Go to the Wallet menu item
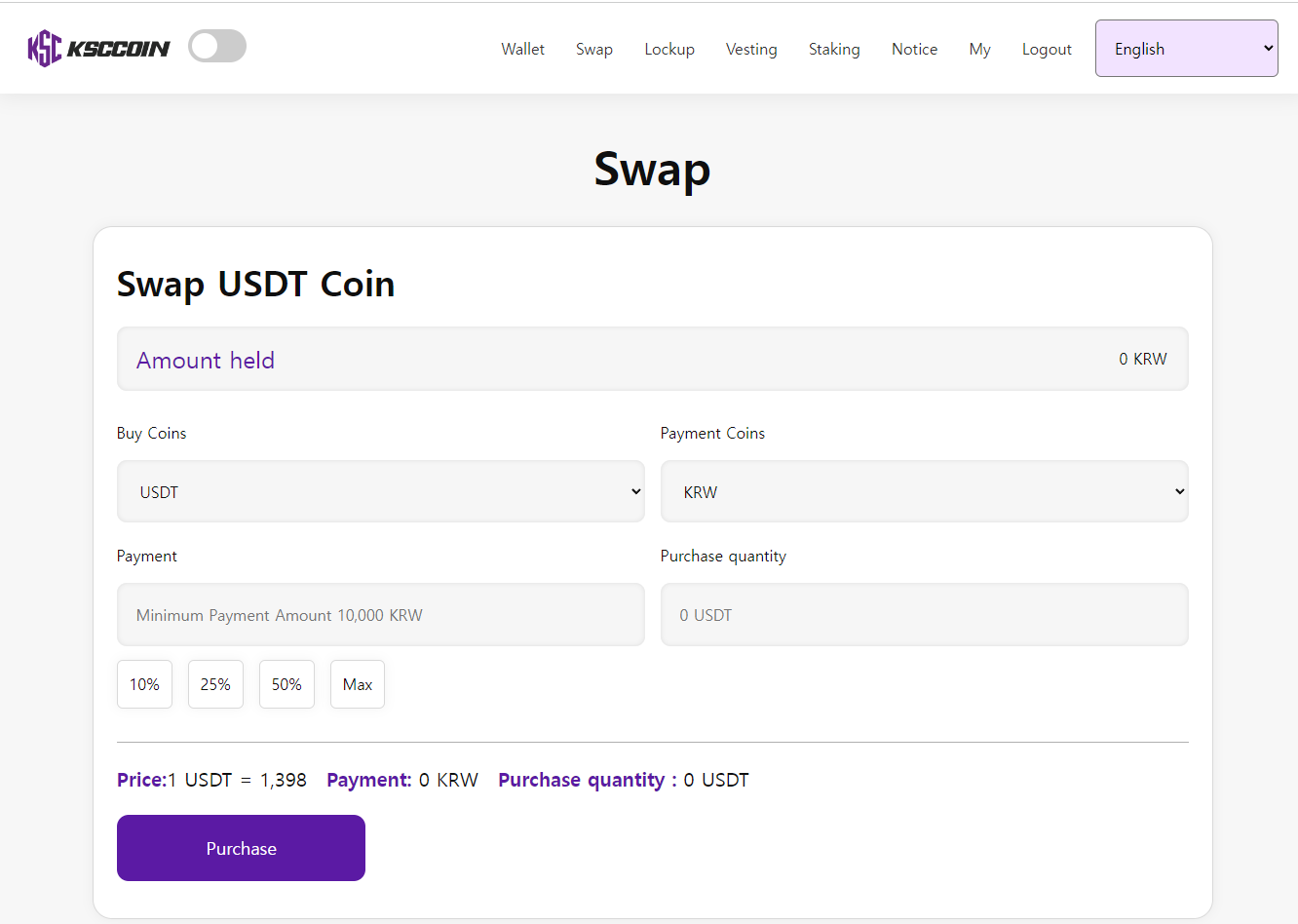 coord(523,49)
